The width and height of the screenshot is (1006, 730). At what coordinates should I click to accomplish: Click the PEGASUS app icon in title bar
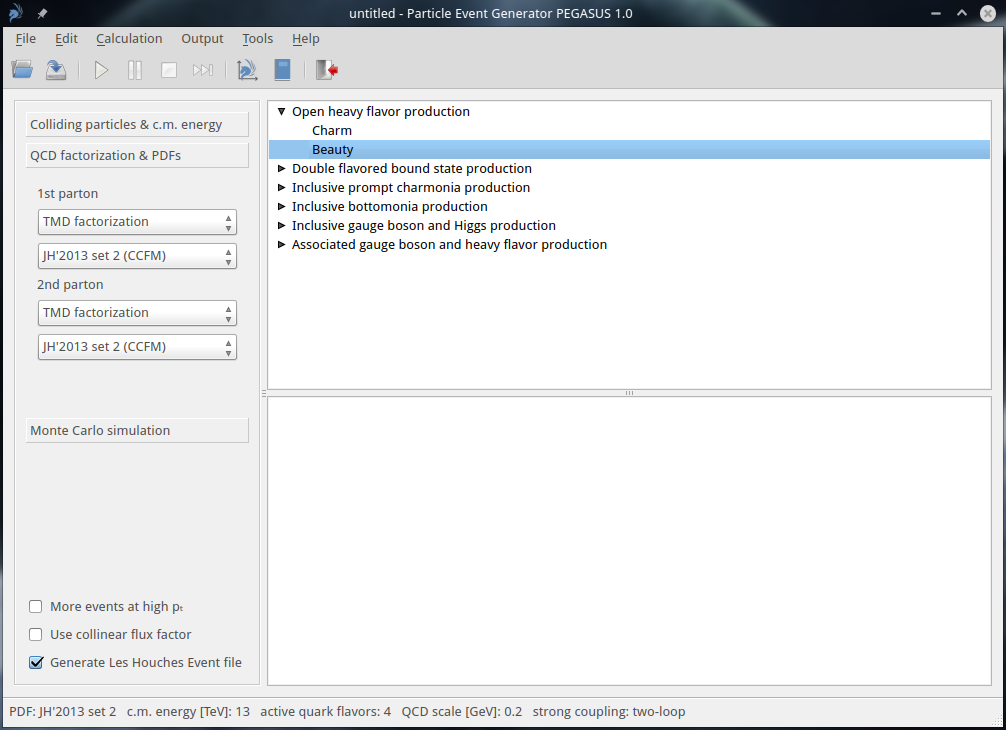pos(15,13)
